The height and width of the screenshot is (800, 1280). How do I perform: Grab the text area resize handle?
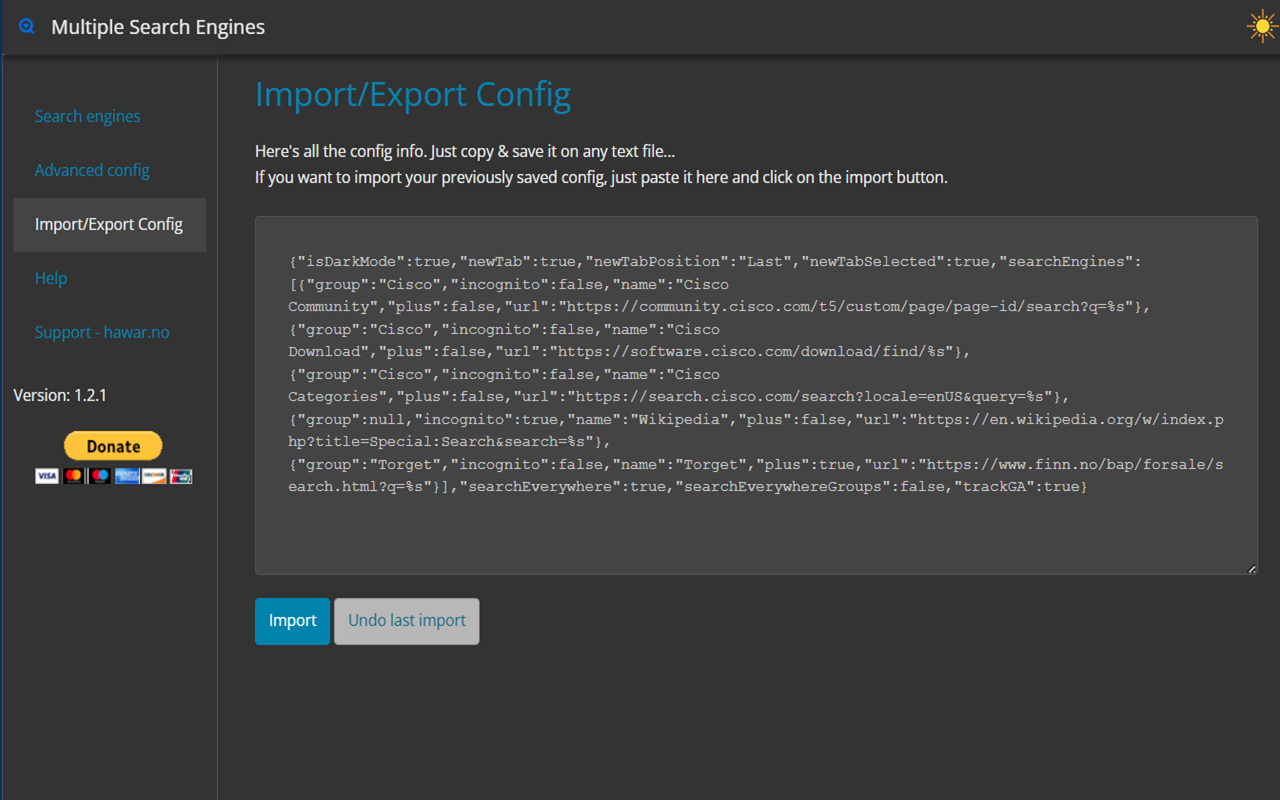(1251, 569)
